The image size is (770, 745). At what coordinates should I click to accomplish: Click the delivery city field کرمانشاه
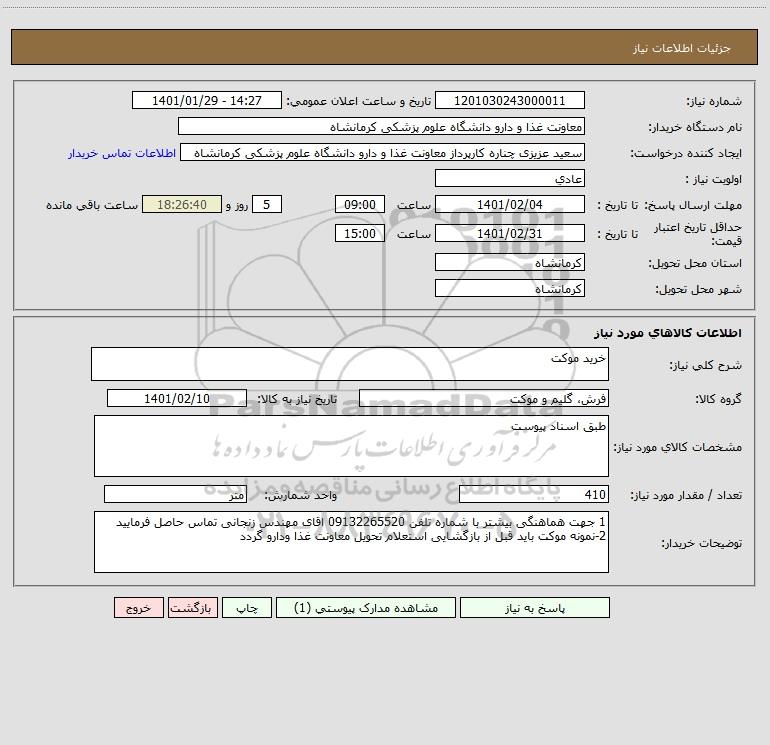coord(510,289)
